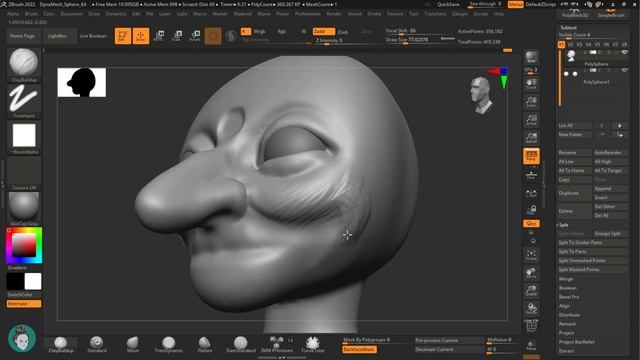Click the lock camera icon
640x360 pixels.
click(x=531, y=210)
